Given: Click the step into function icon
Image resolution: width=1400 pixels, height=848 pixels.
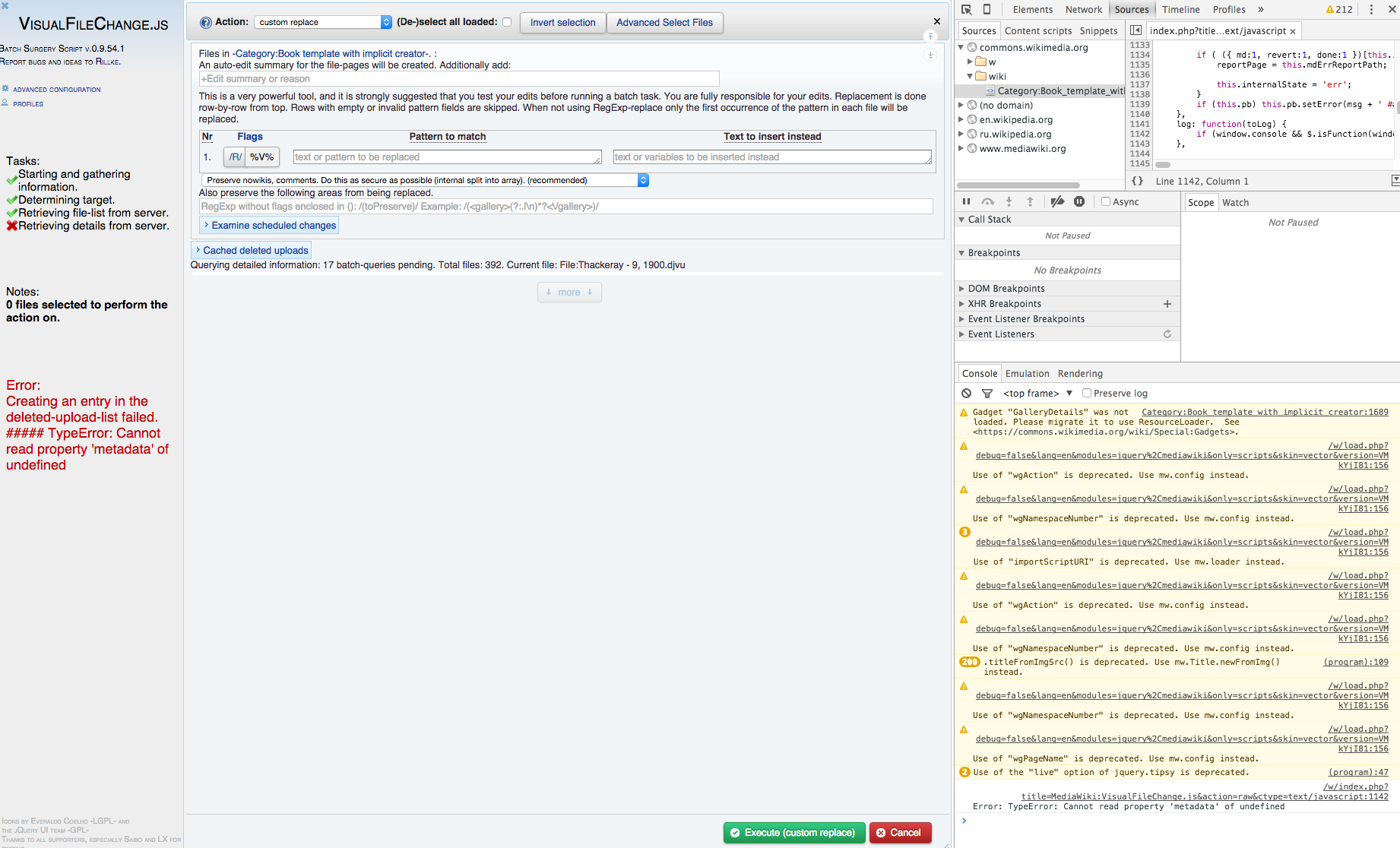Looking at the screenshot, I should coord(1009,201).
